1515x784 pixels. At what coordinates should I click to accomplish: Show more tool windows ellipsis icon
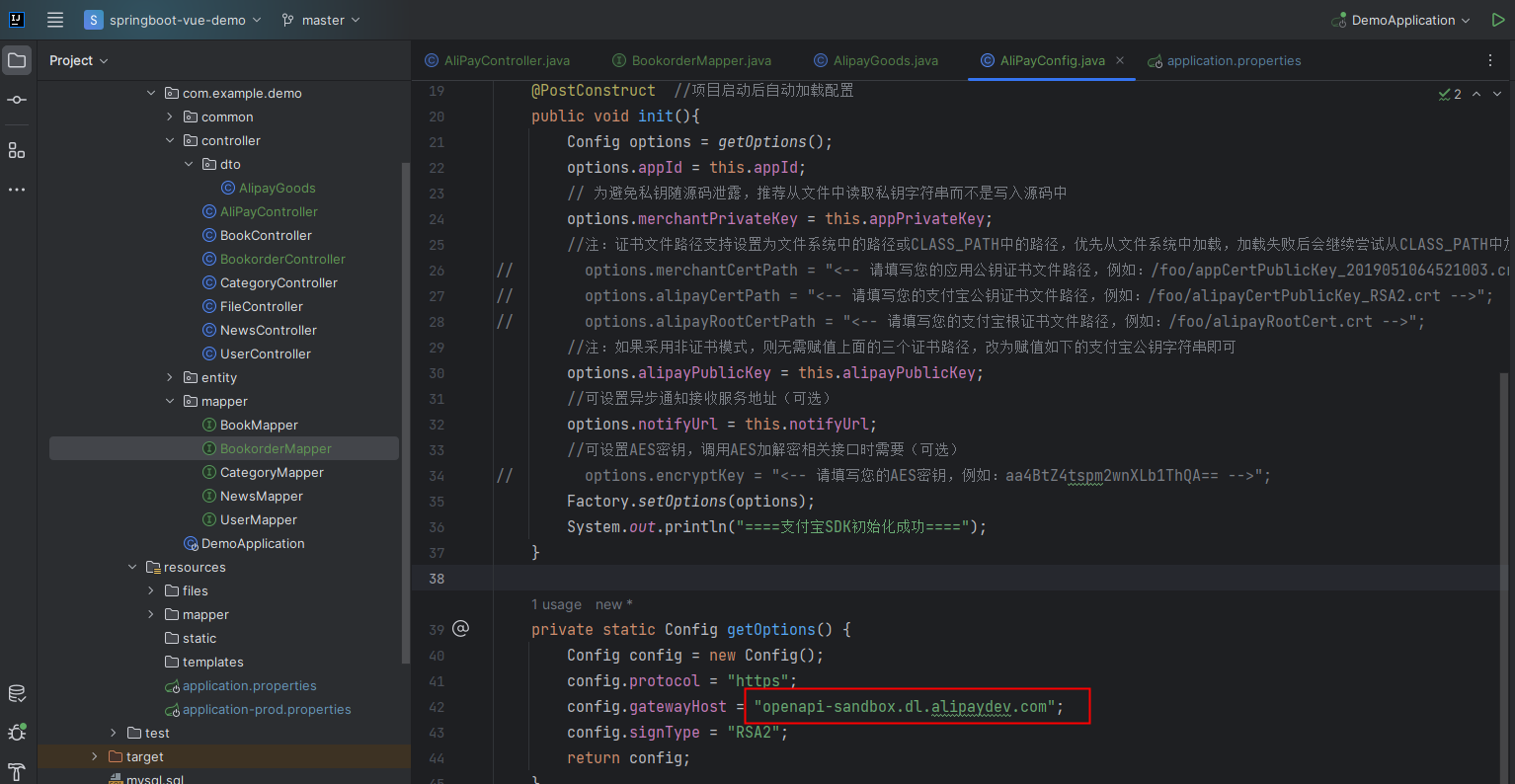point(17,190)
